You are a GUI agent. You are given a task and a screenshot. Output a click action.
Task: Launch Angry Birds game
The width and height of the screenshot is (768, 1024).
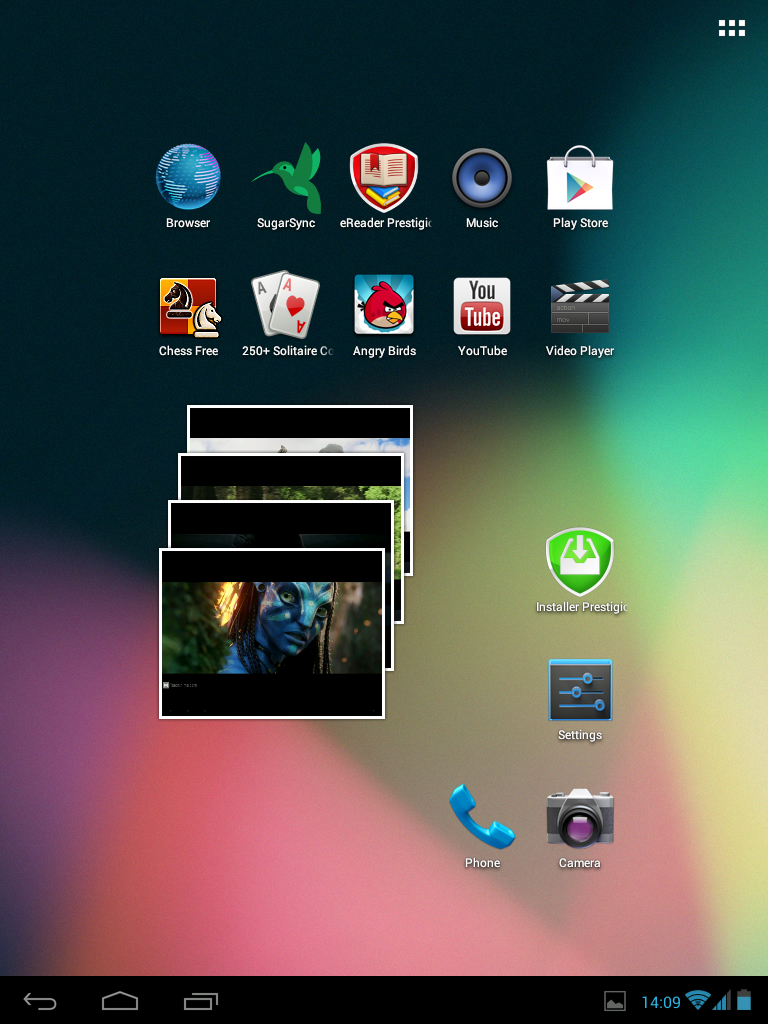[x=384, y=316]
